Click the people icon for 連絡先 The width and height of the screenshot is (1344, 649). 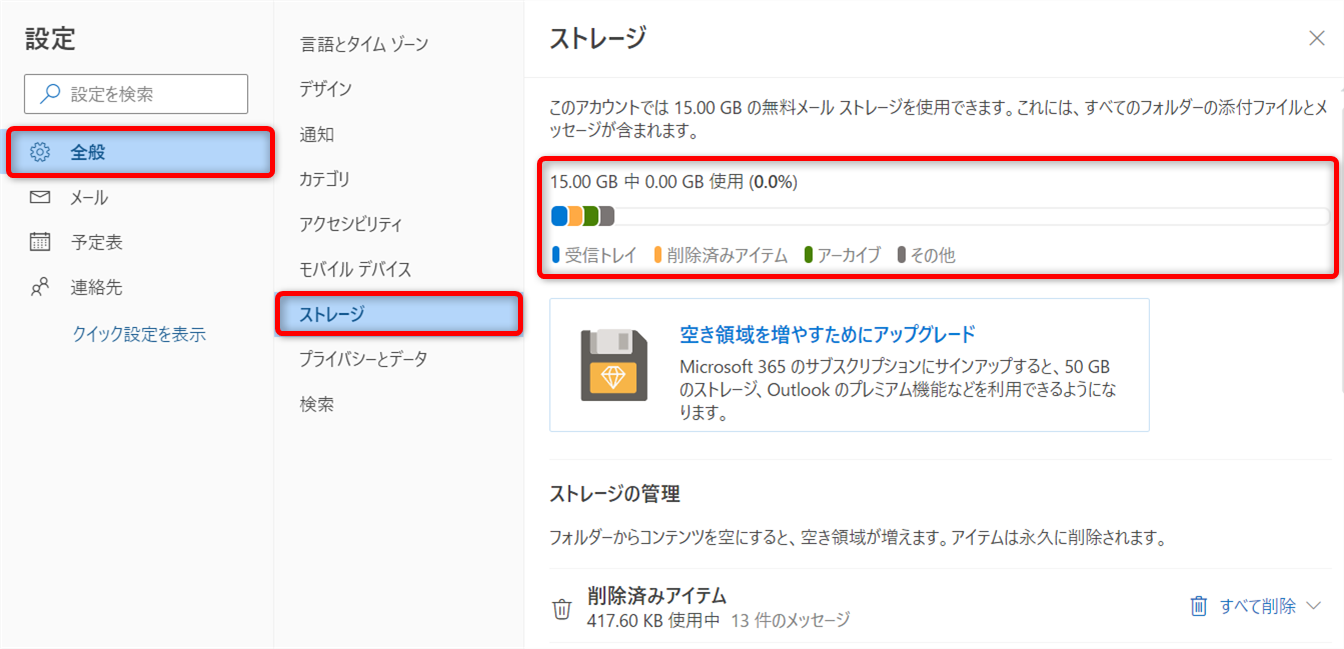tap(40, 288)
